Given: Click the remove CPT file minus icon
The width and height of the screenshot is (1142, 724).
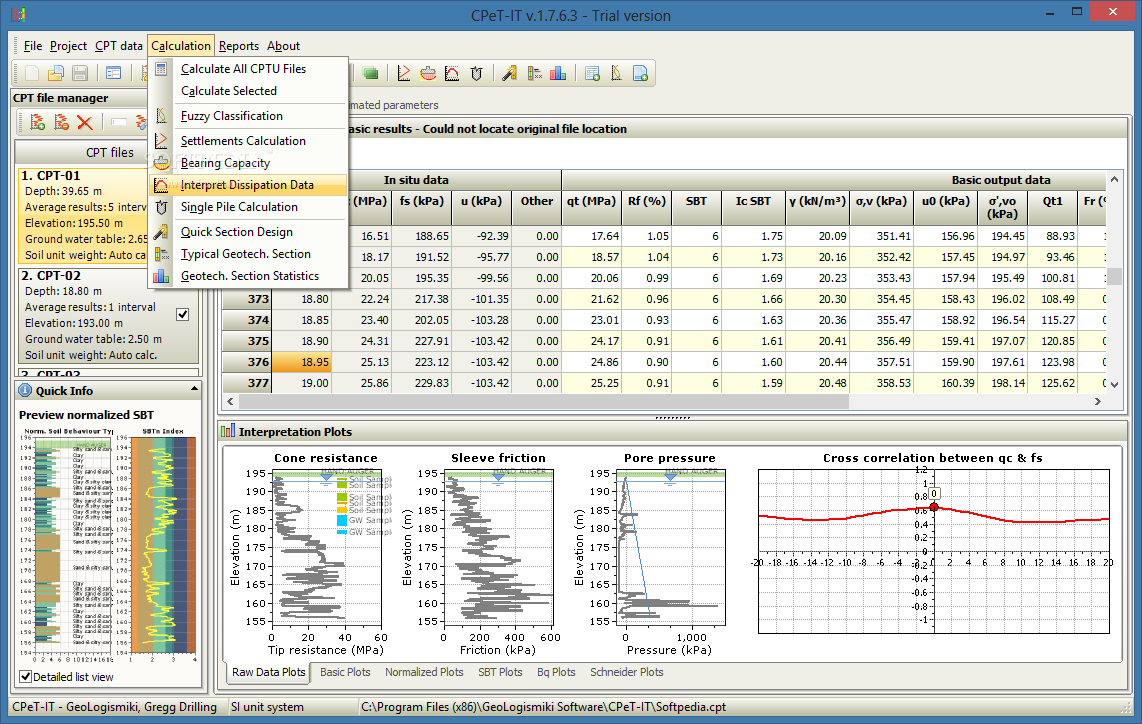Looking at the screenshot, I should click(61, 122).
